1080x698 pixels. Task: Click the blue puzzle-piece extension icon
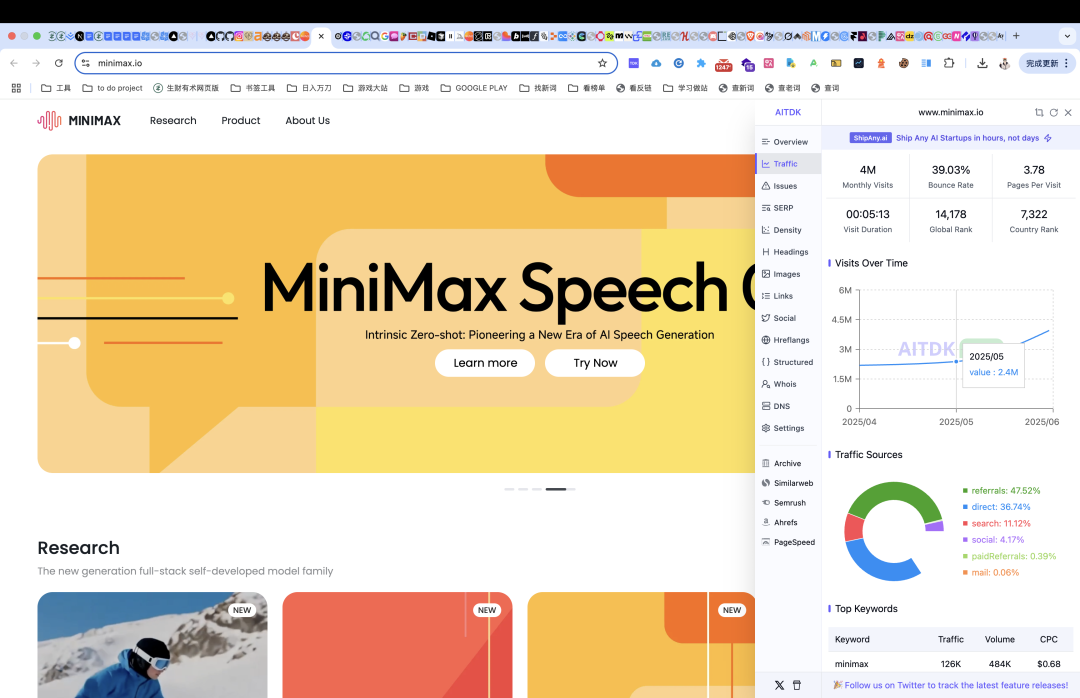point(700,63)
